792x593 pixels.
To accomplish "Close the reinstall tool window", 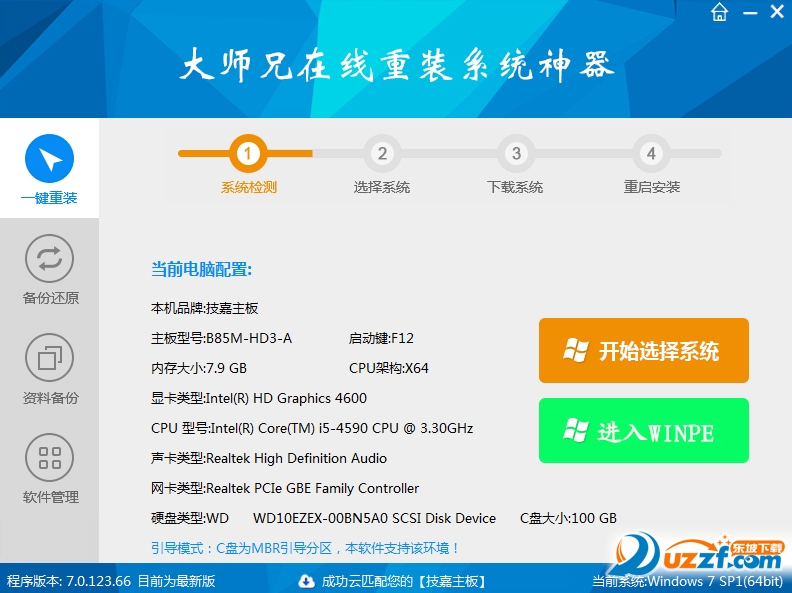I will (x=777, y=11).
